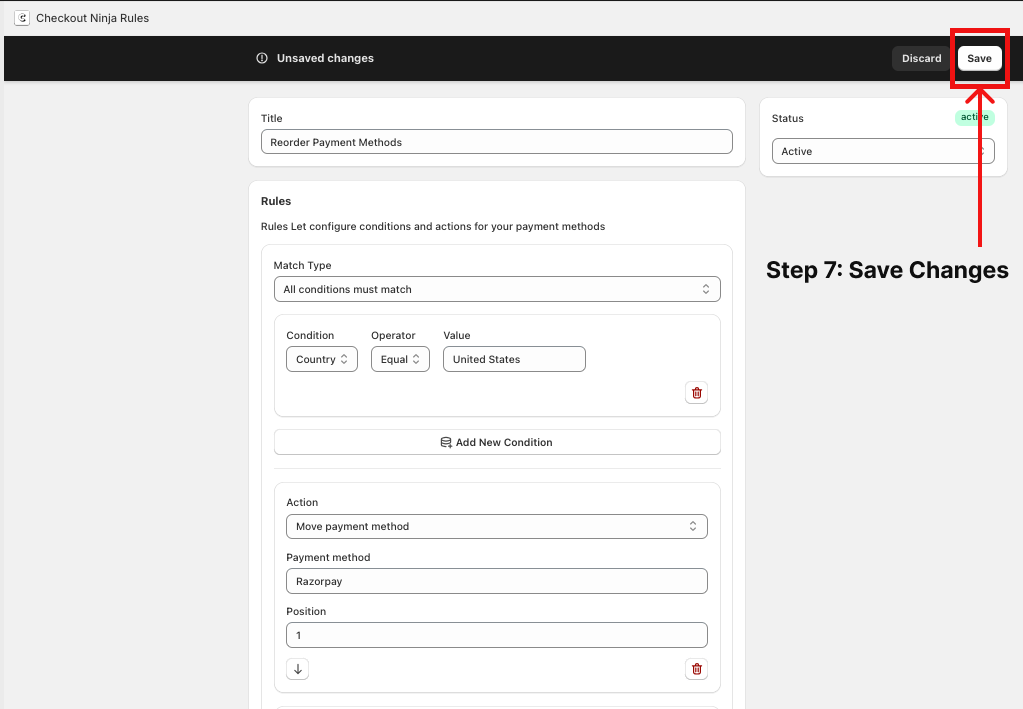Click the Step 7 Save Changes annotation

pos(887,270)
